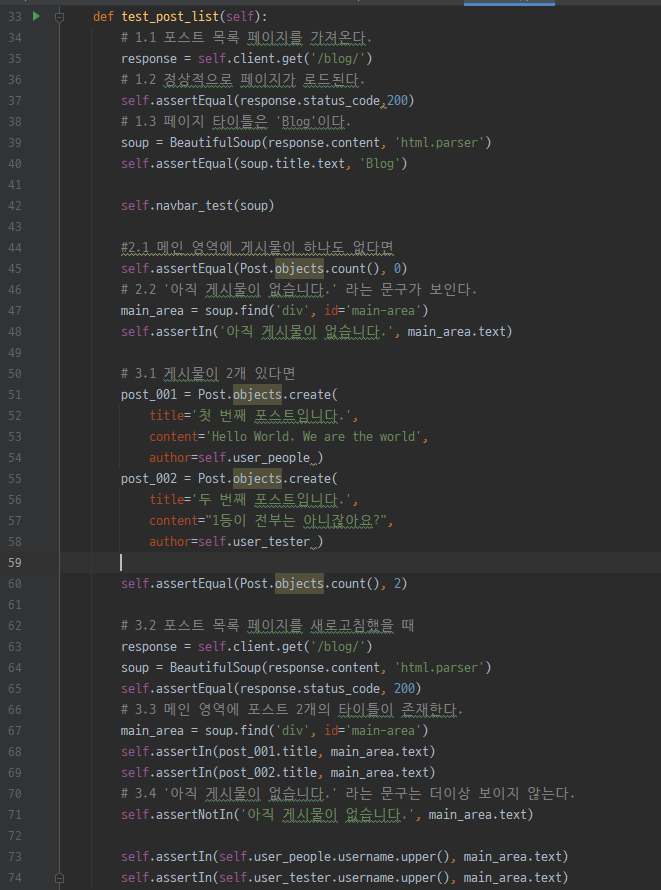
Task: Click the comment starting with '# 2.2'
Action: (x=299, y=289)
